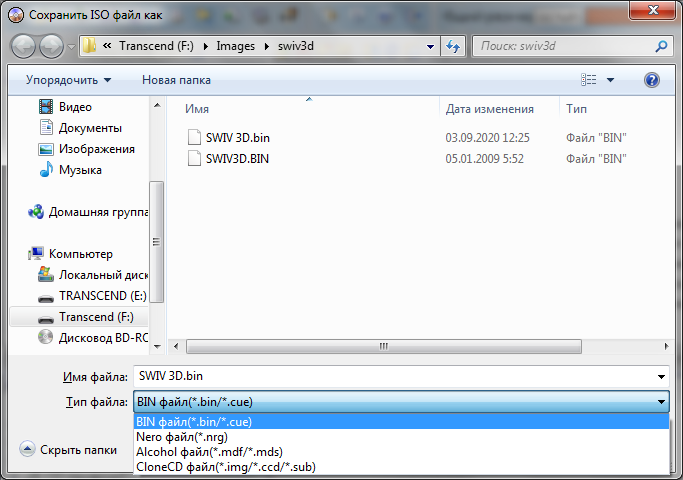Select Images segment in address breadcrumb
683x480 pixels.
tap(235, 46)
